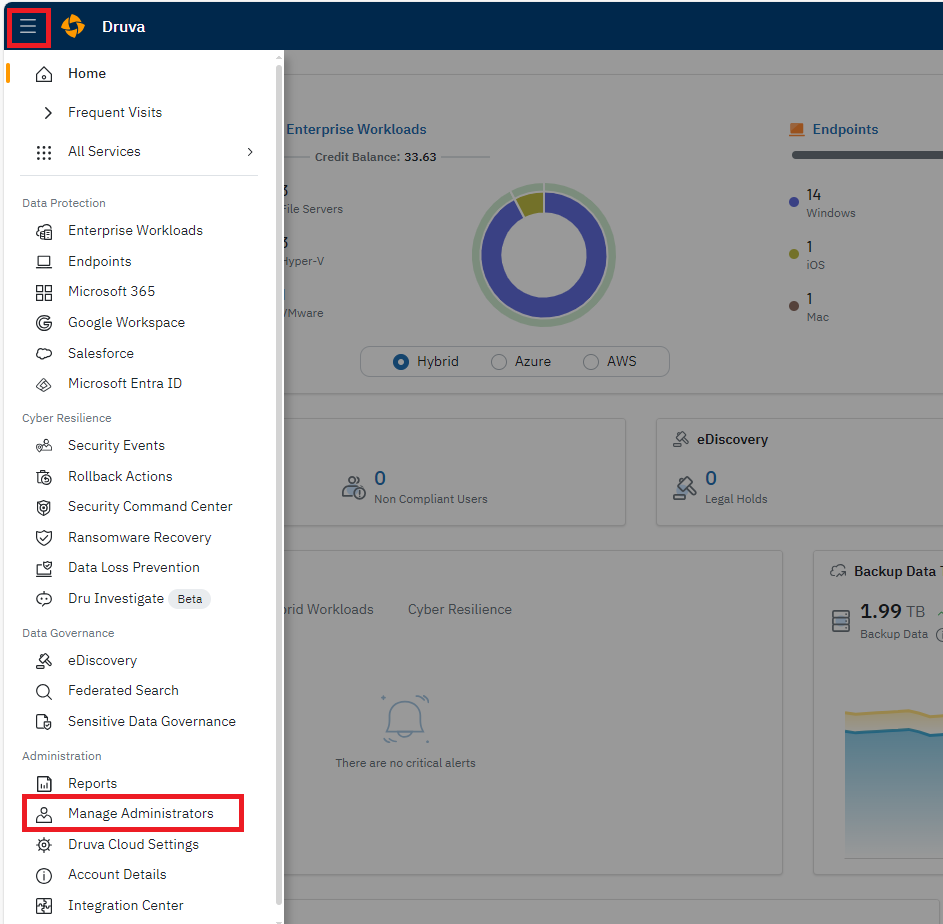The width and height of the screenshot is (943, 924).
Task: Click the 1.99 TB Backup Data value
Action: pyautogui.click(x=892, y=611)
